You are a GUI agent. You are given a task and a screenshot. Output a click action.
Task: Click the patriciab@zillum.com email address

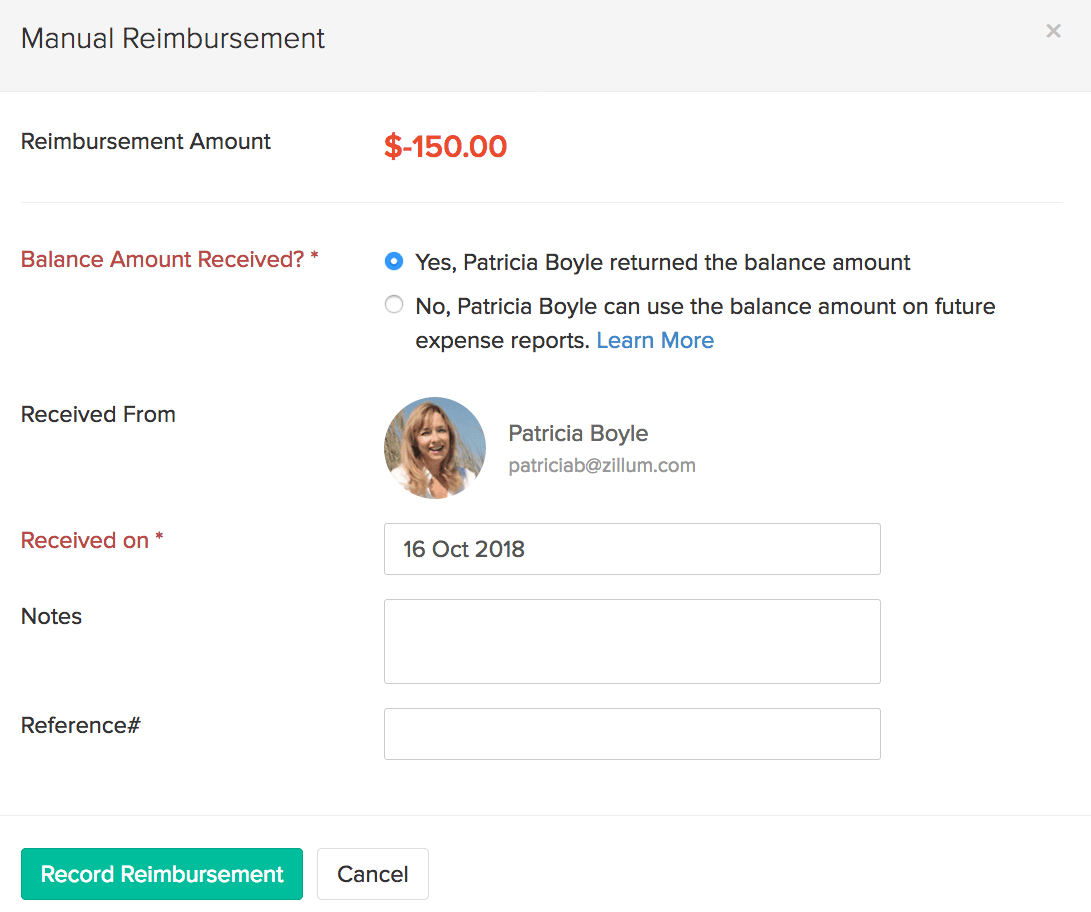click(602, 465)
